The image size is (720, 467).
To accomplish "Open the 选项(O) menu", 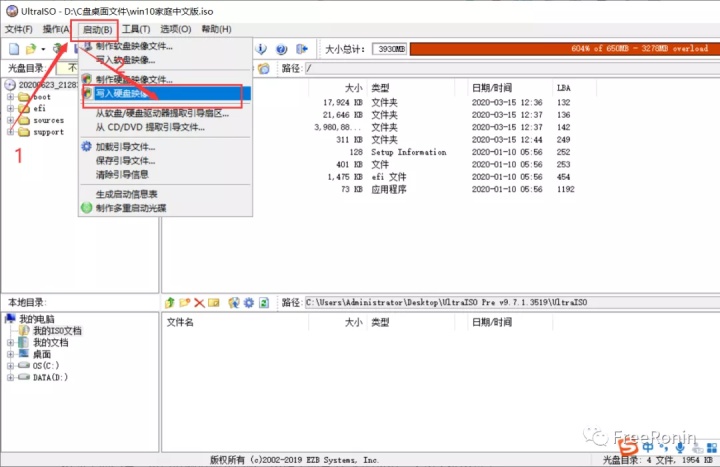I will (175, 29).
